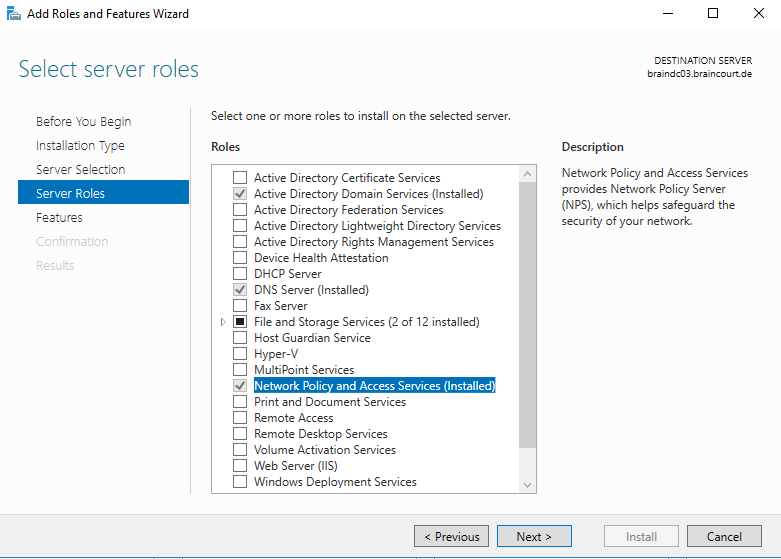Cancel the wizard
Screen dimensions: 781x559
tap(724, 536)
